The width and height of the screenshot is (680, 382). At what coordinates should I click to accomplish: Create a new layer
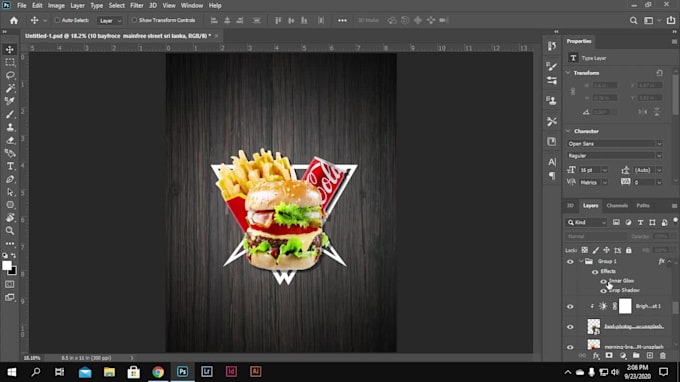(x=649, y=356)
